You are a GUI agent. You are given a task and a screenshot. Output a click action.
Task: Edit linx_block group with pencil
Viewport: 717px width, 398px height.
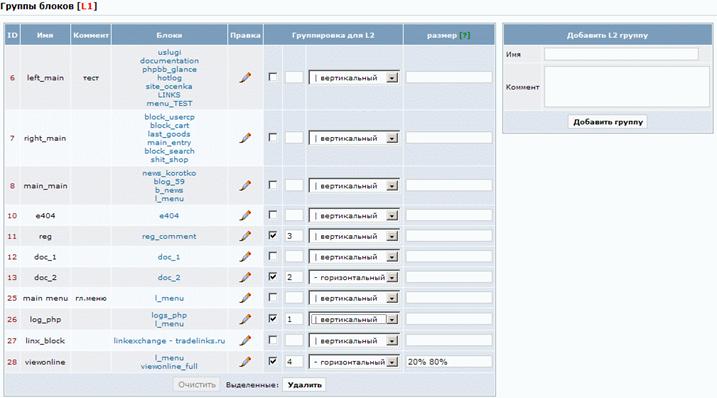(x=245, y=340)
